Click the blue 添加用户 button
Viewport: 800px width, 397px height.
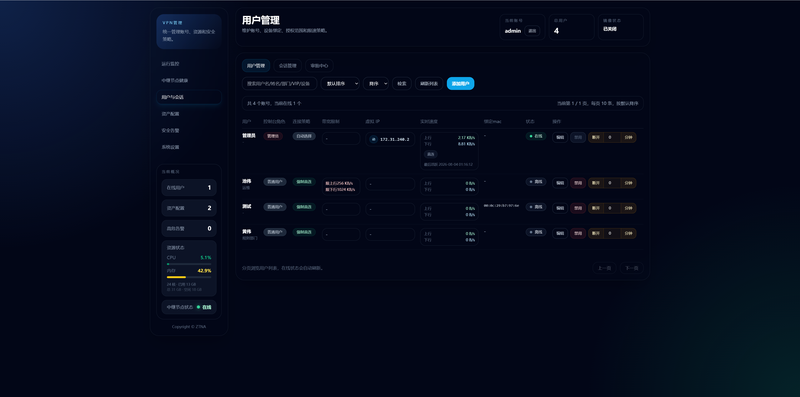point(461,83)
